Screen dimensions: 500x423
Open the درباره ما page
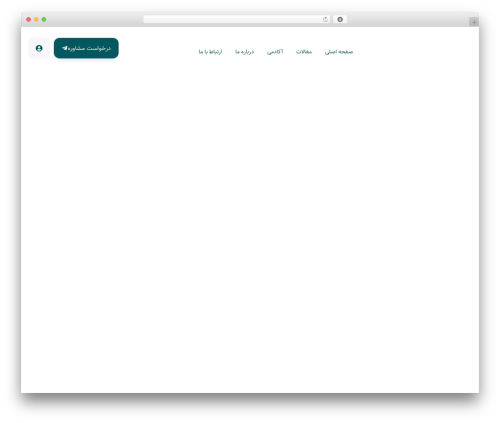(244, 52)
